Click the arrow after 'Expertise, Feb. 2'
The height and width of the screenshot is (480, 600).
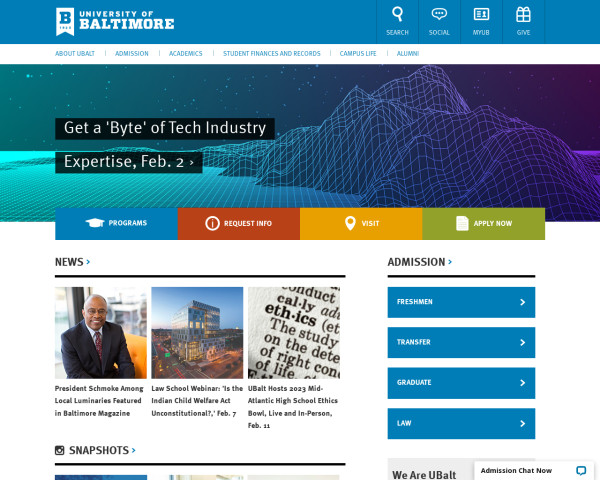pos(191,163)
